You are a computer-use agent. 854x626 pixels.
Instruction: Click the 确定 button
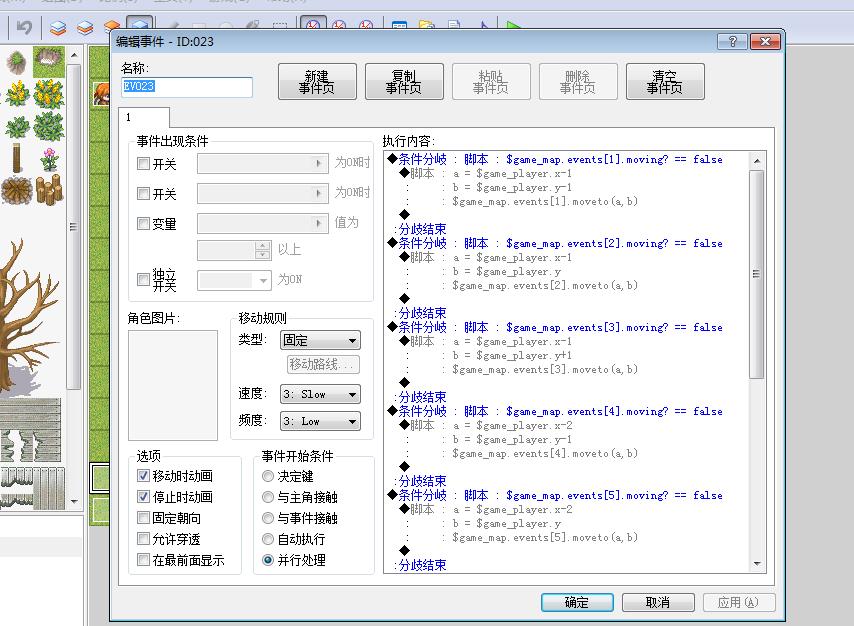click(x=577, y=602)
